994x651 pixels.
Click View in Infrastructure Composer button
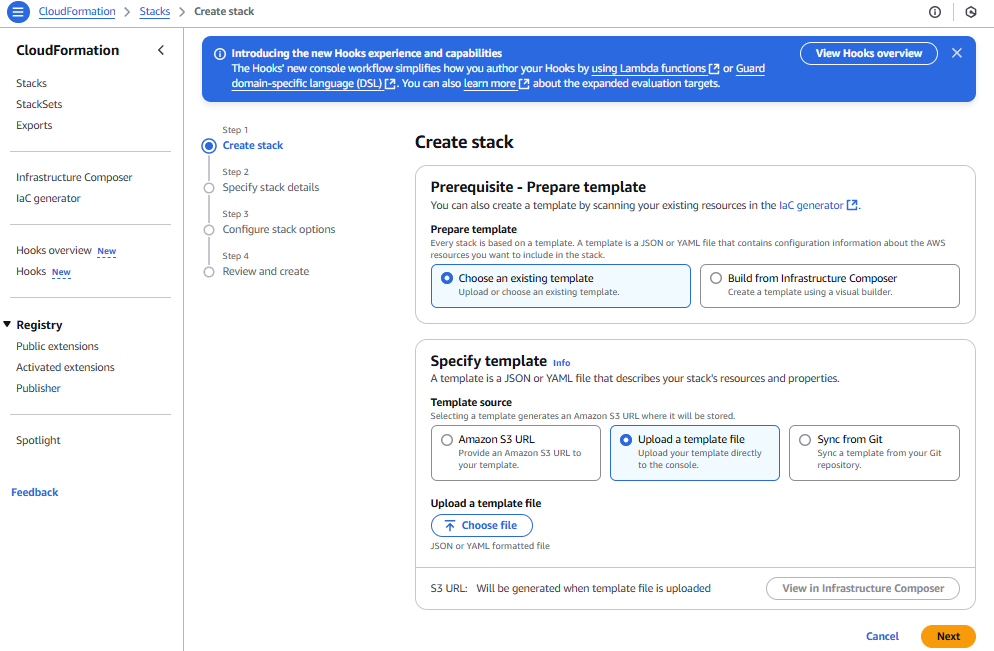pos(863,588)
